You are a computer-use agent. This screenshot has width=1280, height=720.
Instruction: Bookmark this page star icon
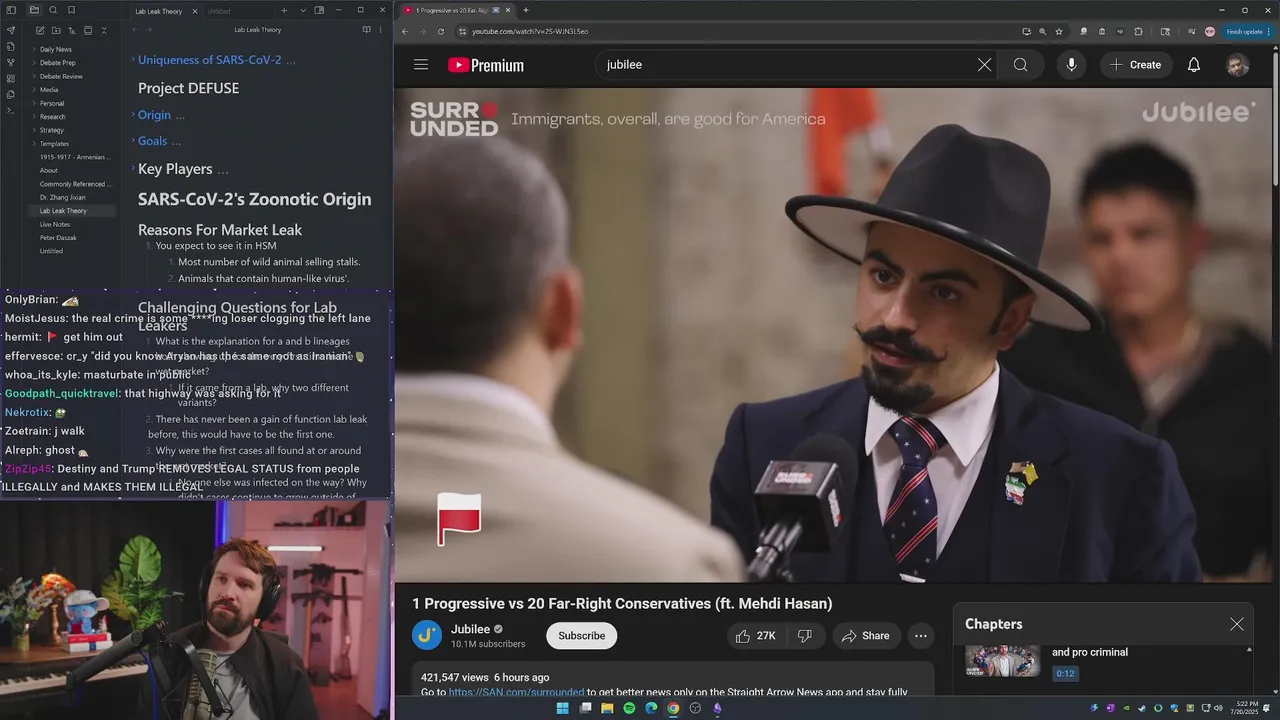1059,31
